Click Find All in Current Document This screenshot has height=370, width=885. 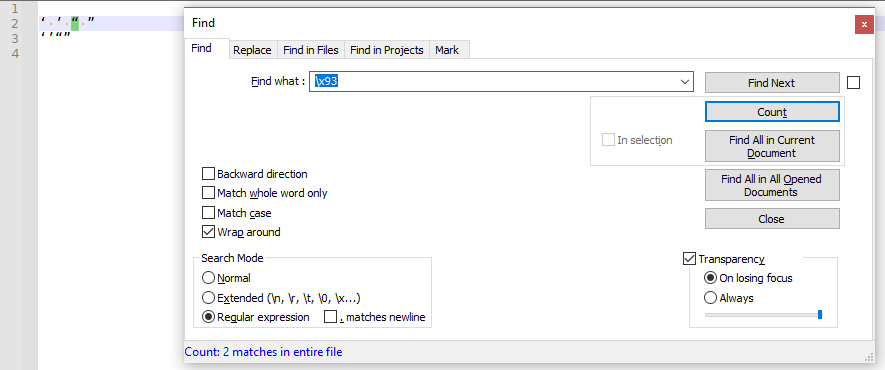coord(772,146)
